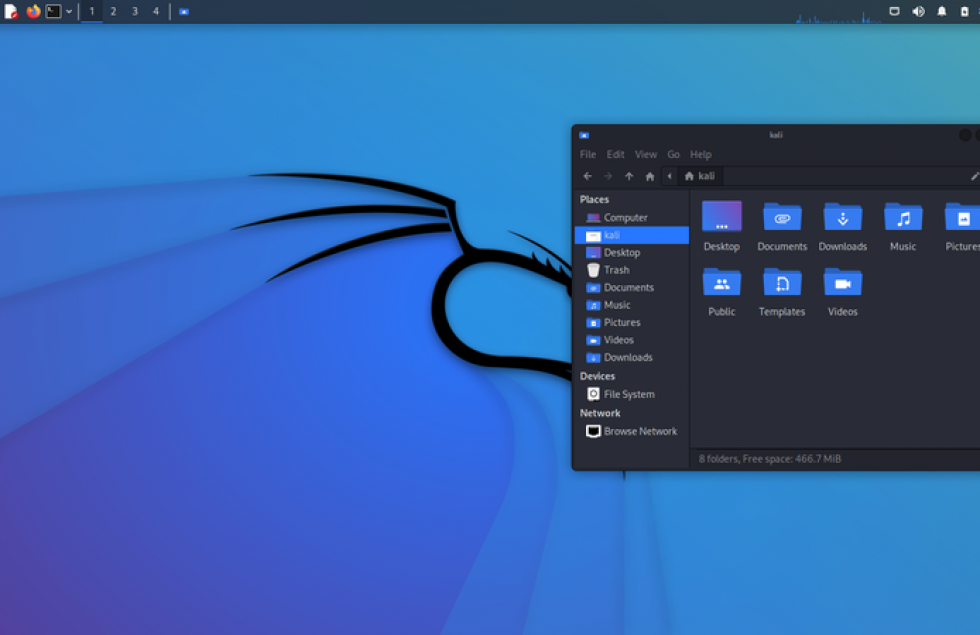
Task: Select Desktop in the Places sidebar
Action: click(631, 252)
